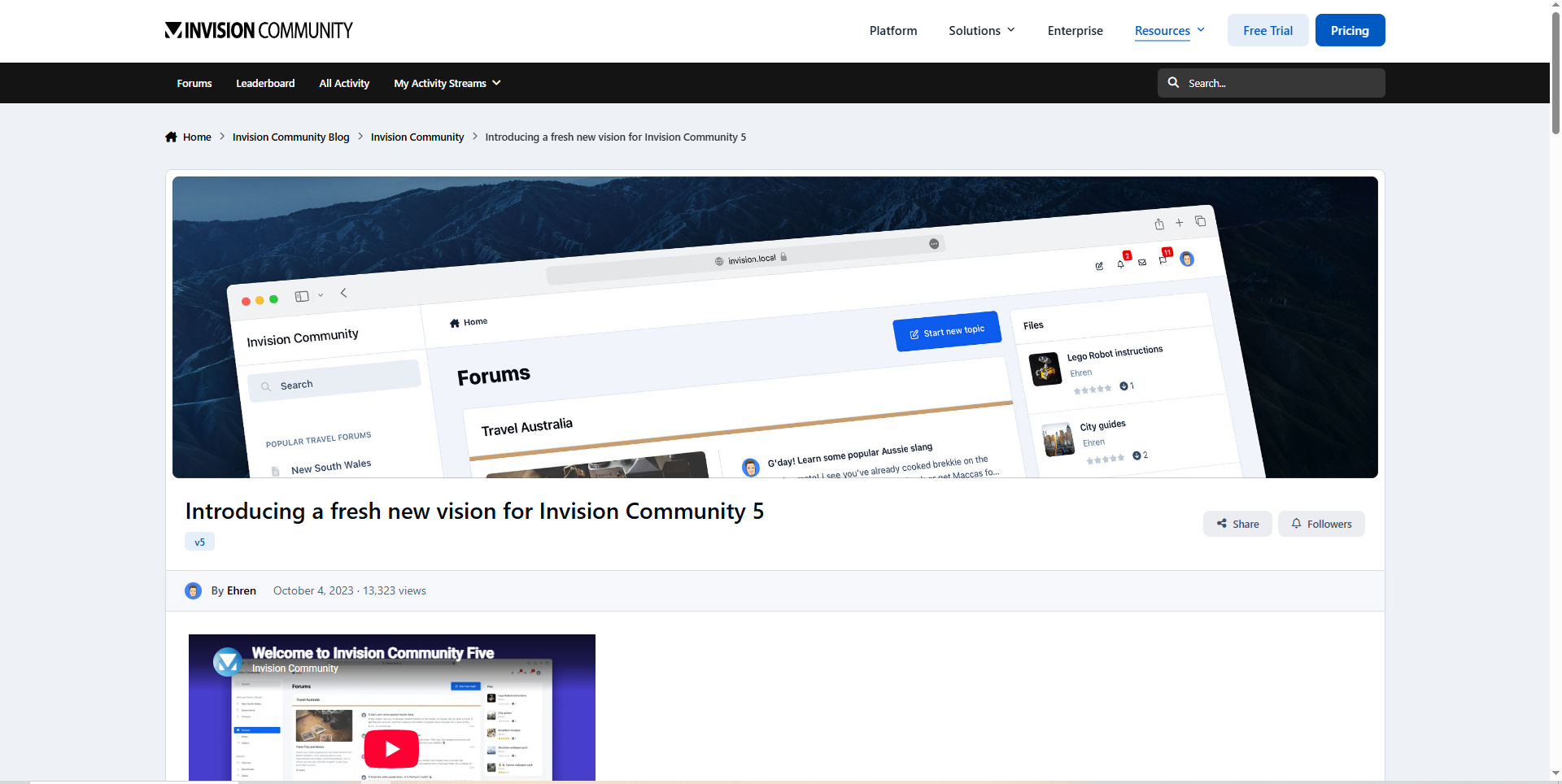Viewport: 1562px width, 784px height.
Task: Click the Pricing button
Action: tap(1350, 30)
